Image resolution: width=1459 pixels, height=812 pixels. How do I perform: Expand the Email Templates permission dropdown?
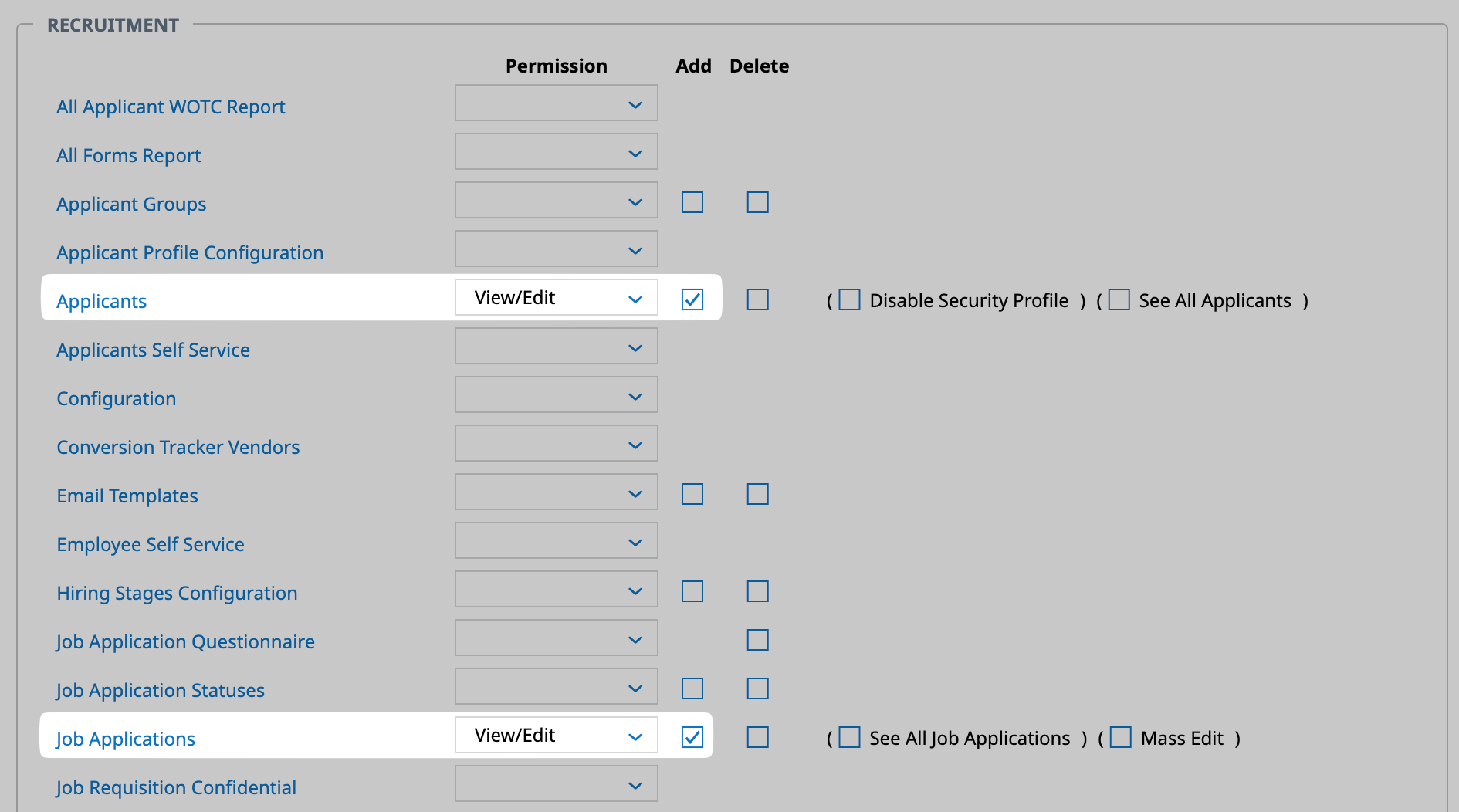(x=556, y=492)
